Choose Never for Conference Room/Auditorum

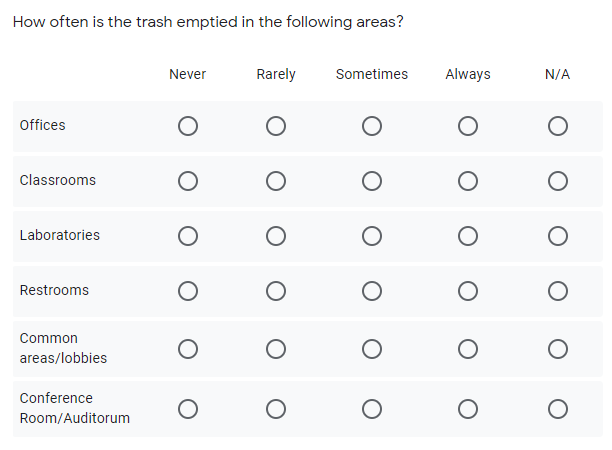click(x=188, y=409)
